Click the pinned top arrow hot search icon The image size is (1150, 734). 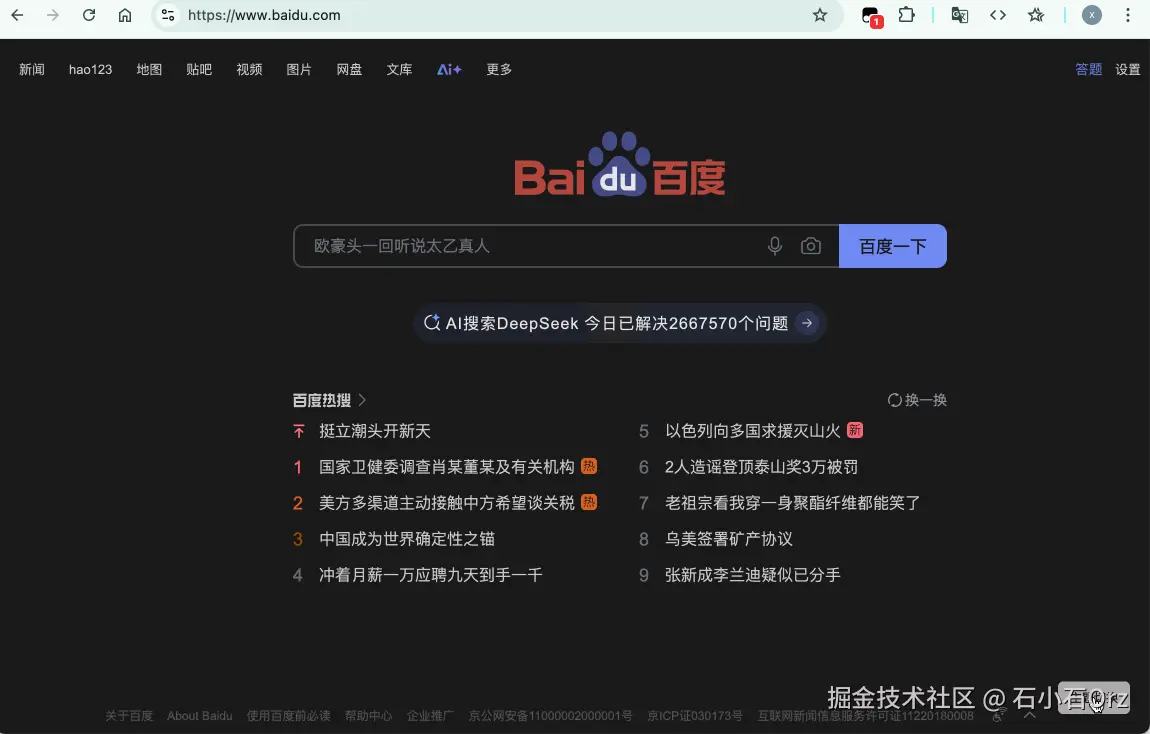pos(299,431)
